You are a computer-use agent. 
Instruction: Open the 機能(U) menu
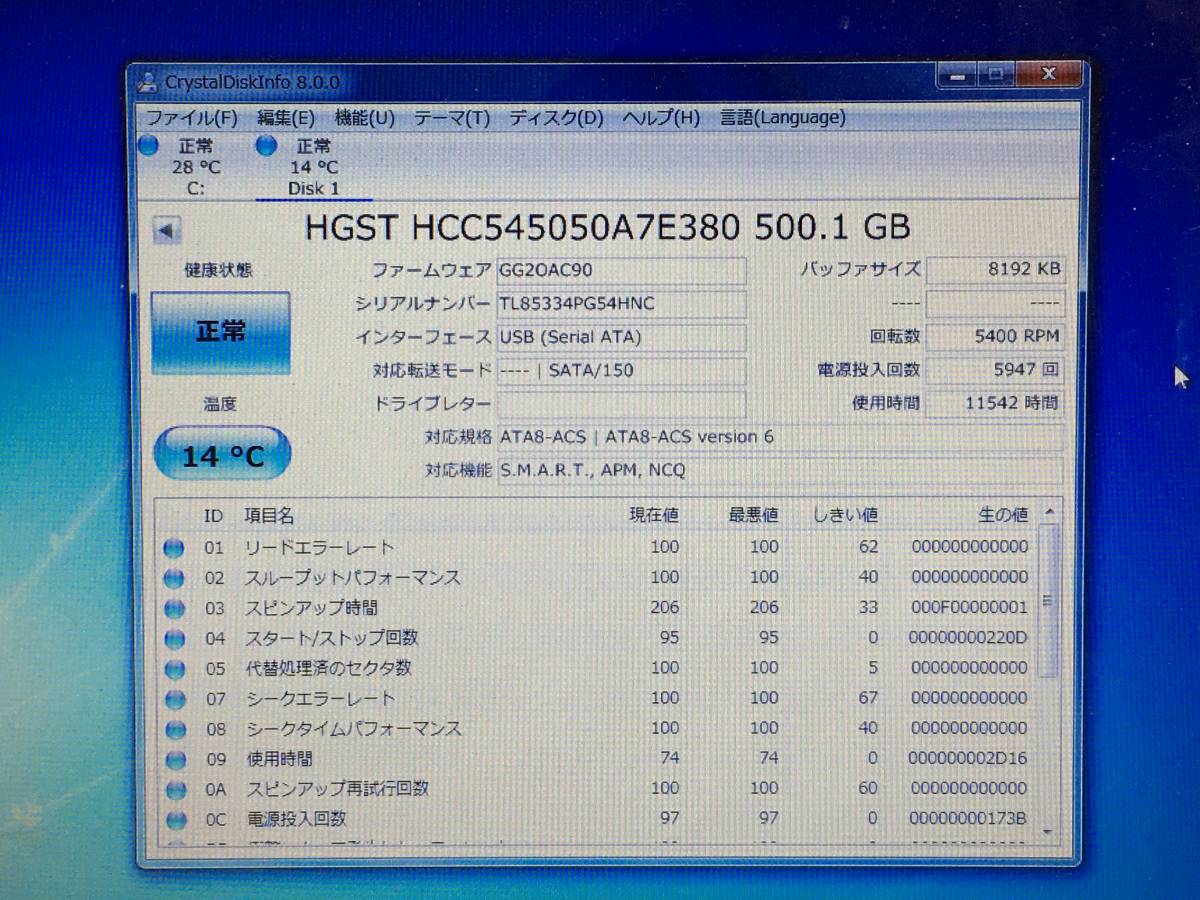(x=365, y=117)
